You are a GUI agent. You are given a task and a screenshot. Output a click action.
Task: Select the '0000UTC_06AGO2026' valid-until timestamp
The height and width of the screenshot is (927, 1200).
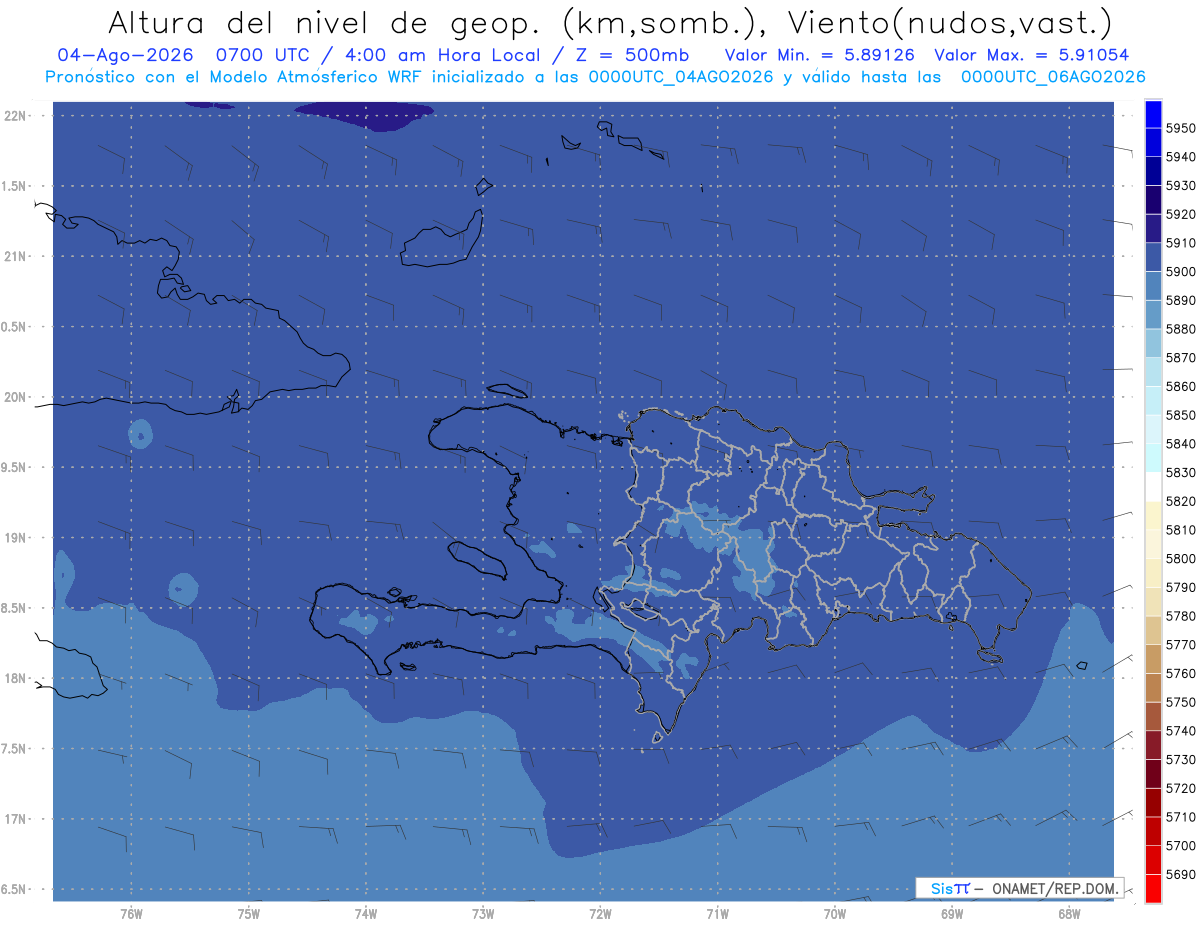pos(1053,77)
